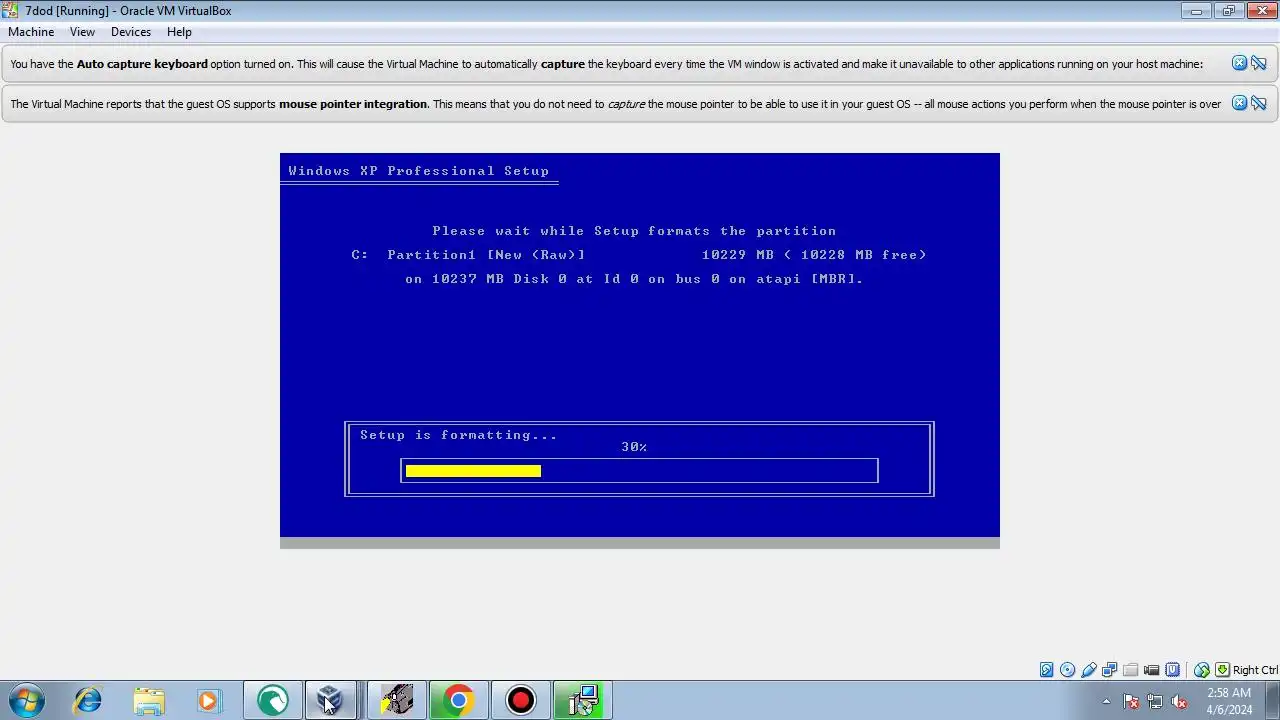Viewport: 1280px width, 720px height.
Task: Open Windows Media Player from taskbar
Action: click(208, 700)
